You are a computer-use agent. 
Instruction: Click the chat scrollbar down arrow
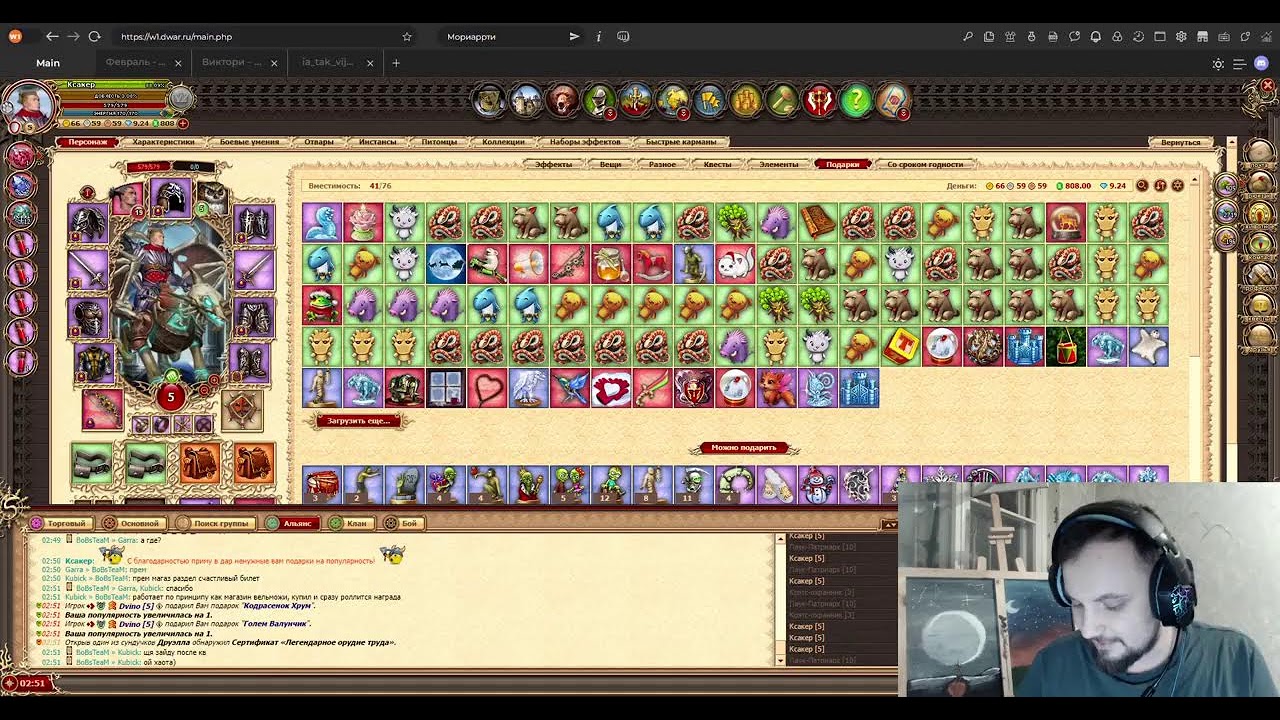coord(781,660)
